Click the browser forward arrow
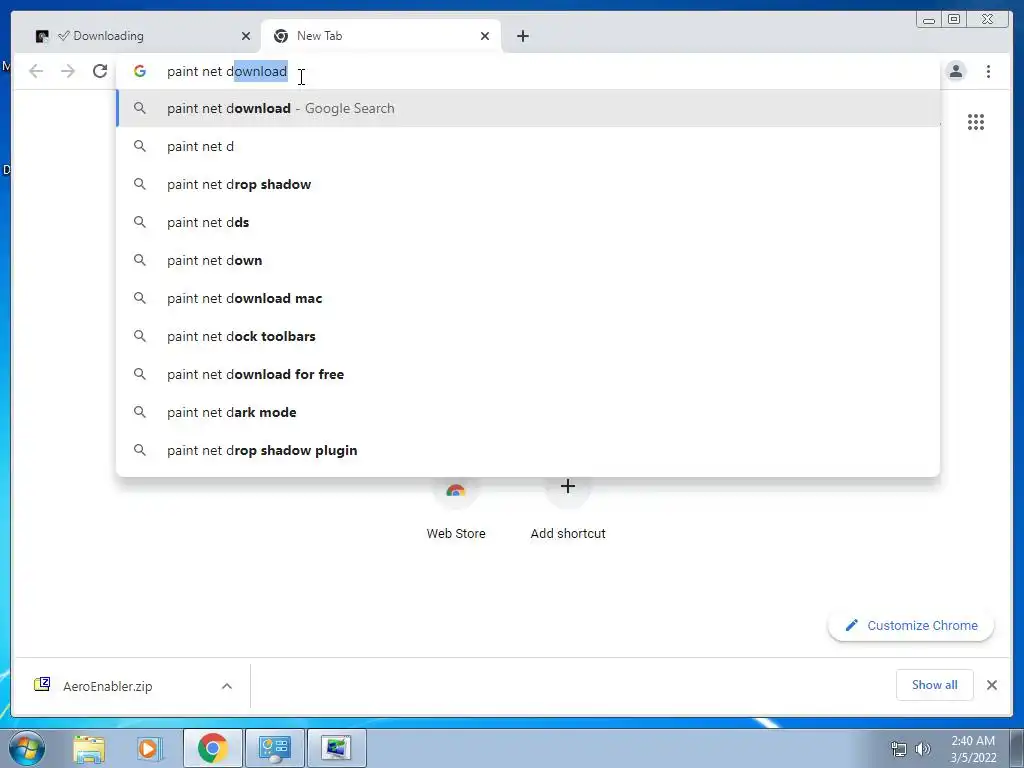Viewport: 1024px width, 768px height. pyautogui.click(x=68, y=71)
